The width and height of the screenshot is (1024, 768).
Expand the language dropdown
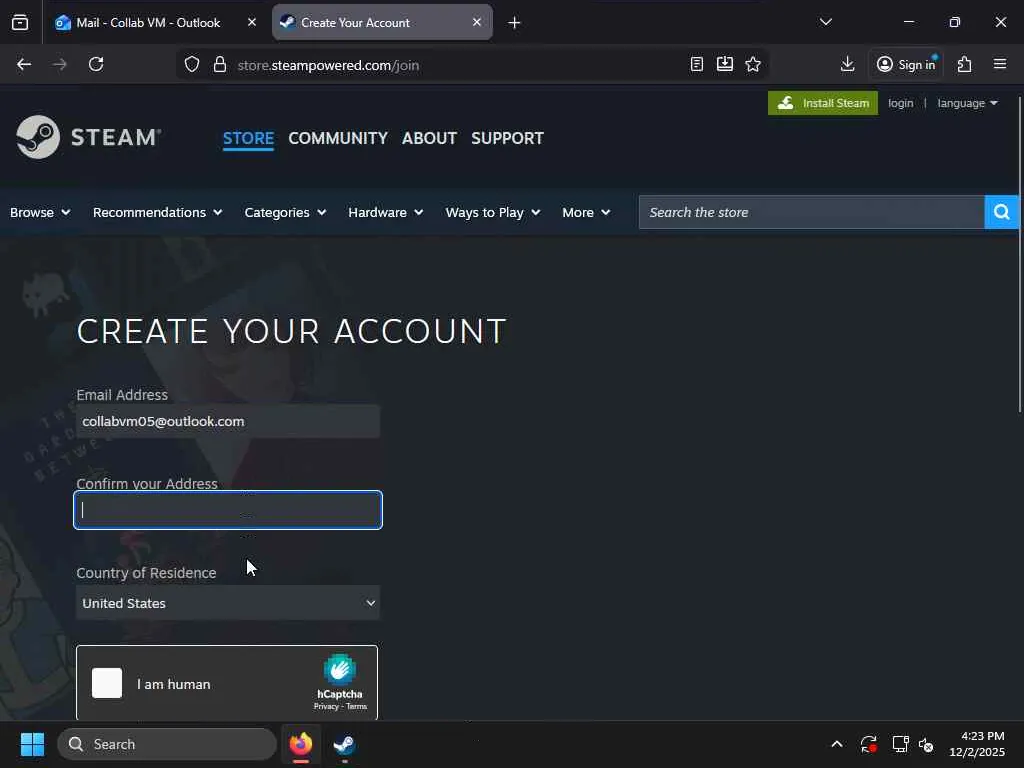[x=967, y=103]
